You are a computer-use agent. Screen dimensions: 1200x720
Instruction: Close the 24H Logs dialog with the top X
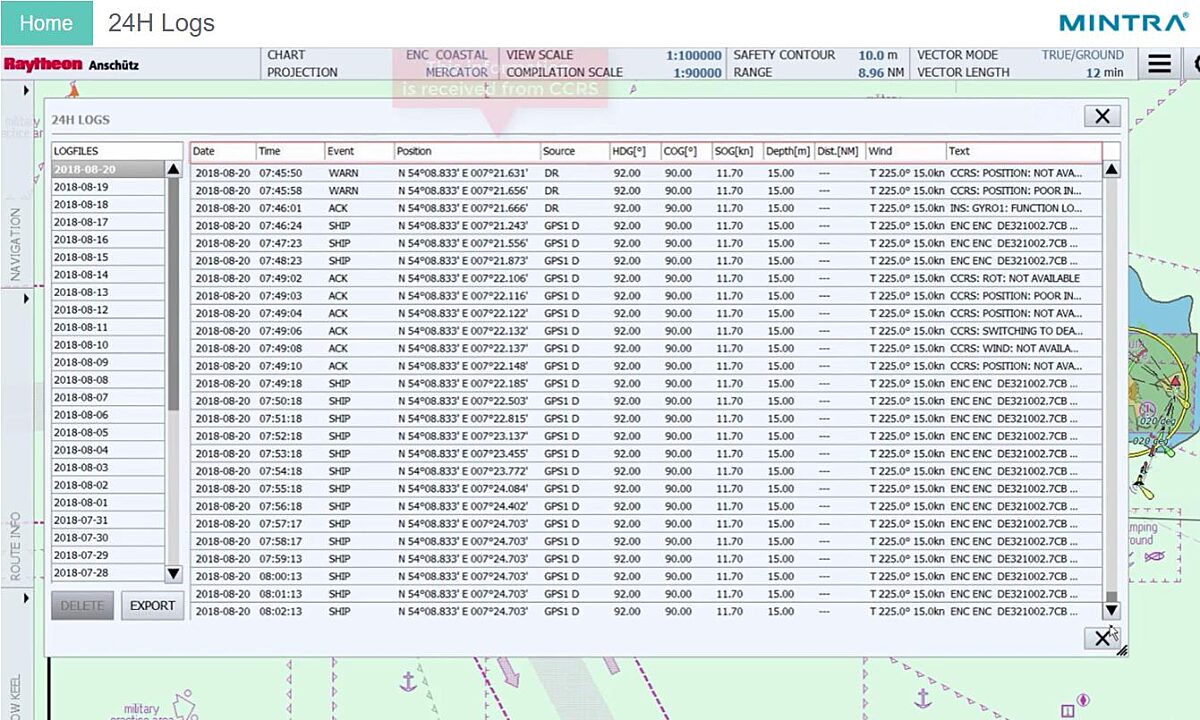pyautogui.click(x=1102, y=116)
